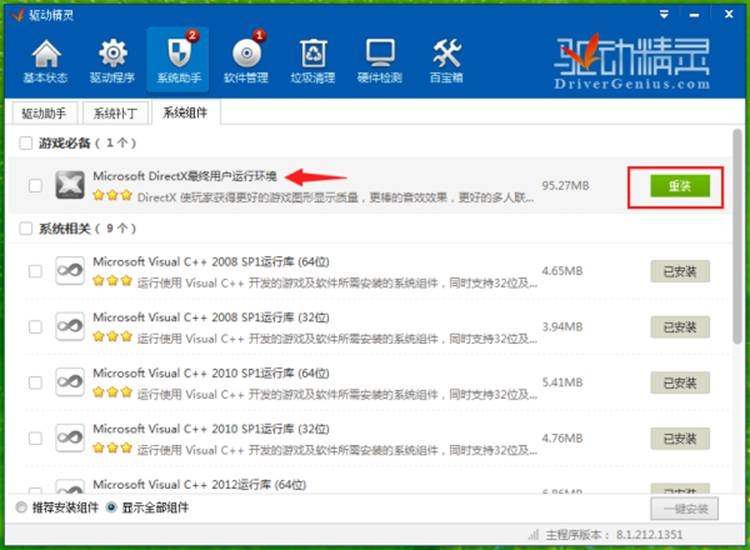Click the Microsoft Visual C++ 2008 SP1运行库 (32位) title
750x550 pixels.
click(x=211, y=318)
